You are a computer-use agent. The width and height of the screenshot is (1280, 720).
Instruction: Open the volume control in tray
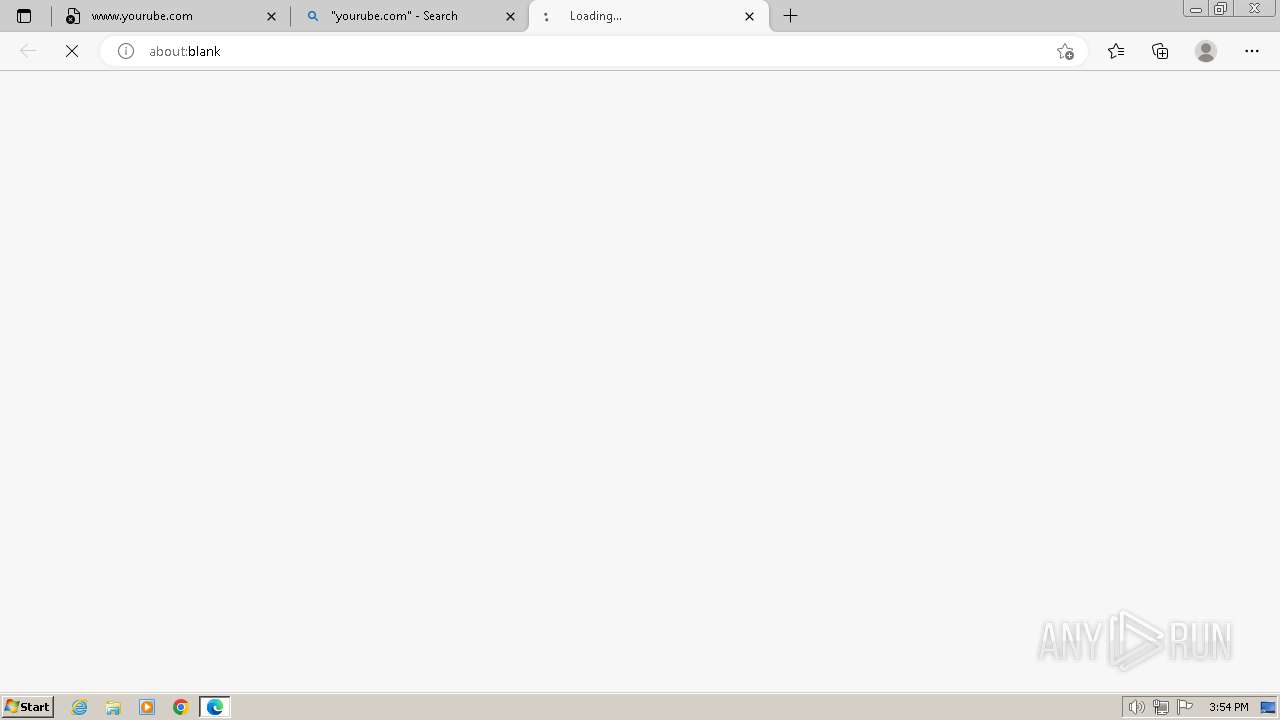click(1136, 707)
